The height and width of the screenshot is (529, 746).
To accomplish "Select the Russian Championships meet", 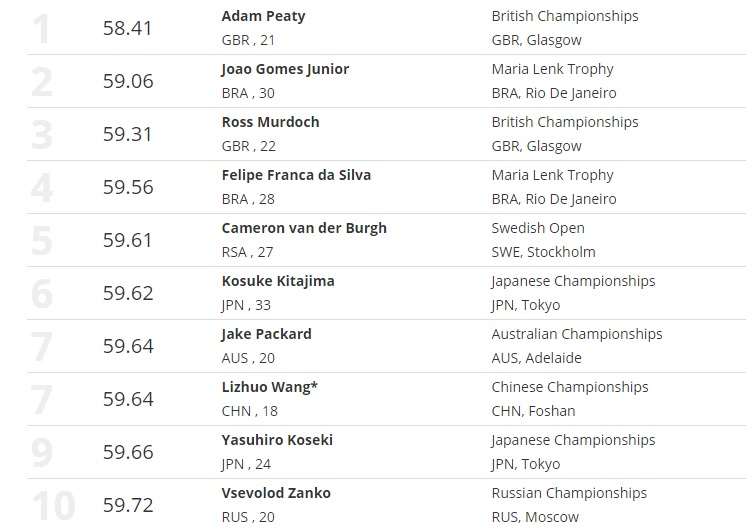I will [x=569, y=493].
